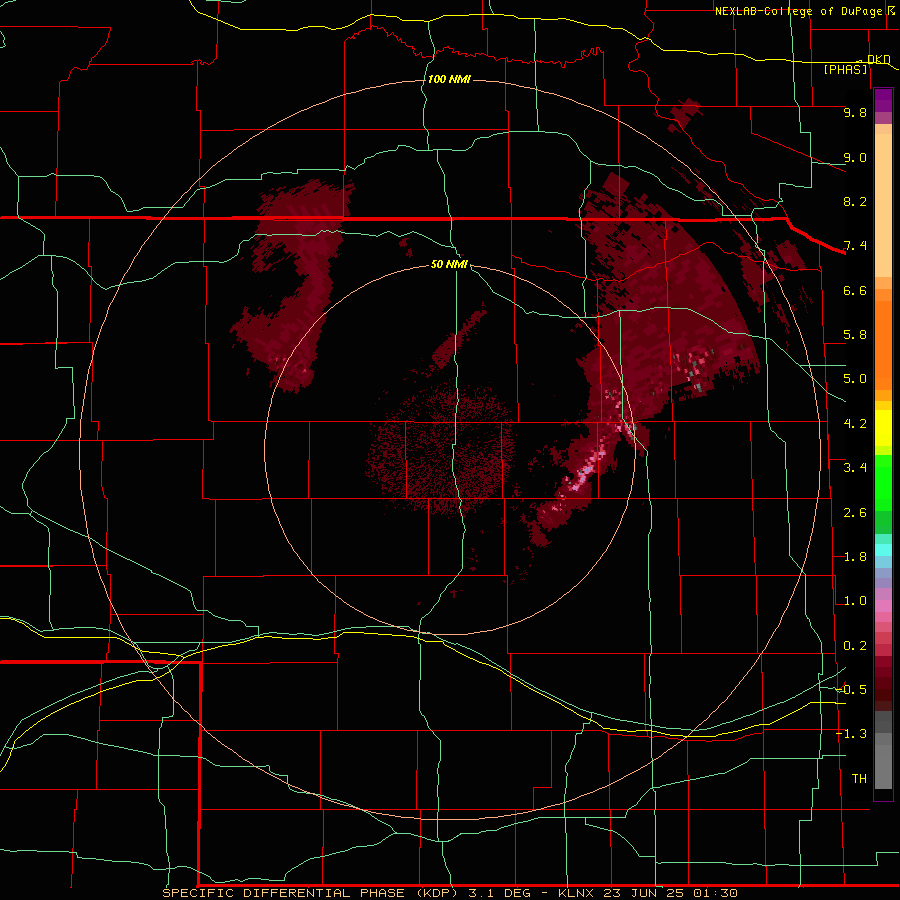Image resolution: width=900 pixels, height=900 pixels.
Task: Click the 3.4 color scale value
Action: (x=855, y=468)
